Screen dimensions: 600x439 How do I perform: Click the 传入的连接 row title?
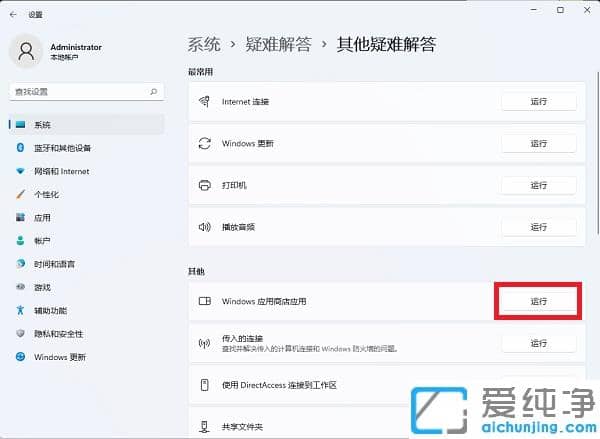[242, 338]
